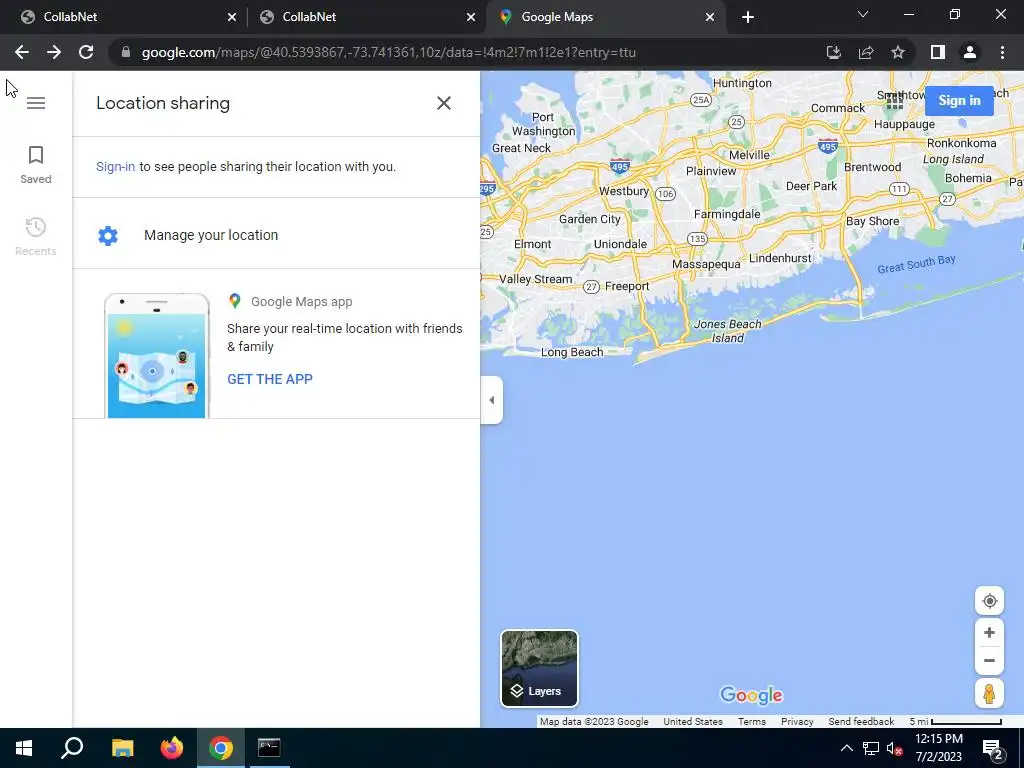Click GET THE APP link
Viewport: 1024px width, 768px height.
tap(270, 379)
